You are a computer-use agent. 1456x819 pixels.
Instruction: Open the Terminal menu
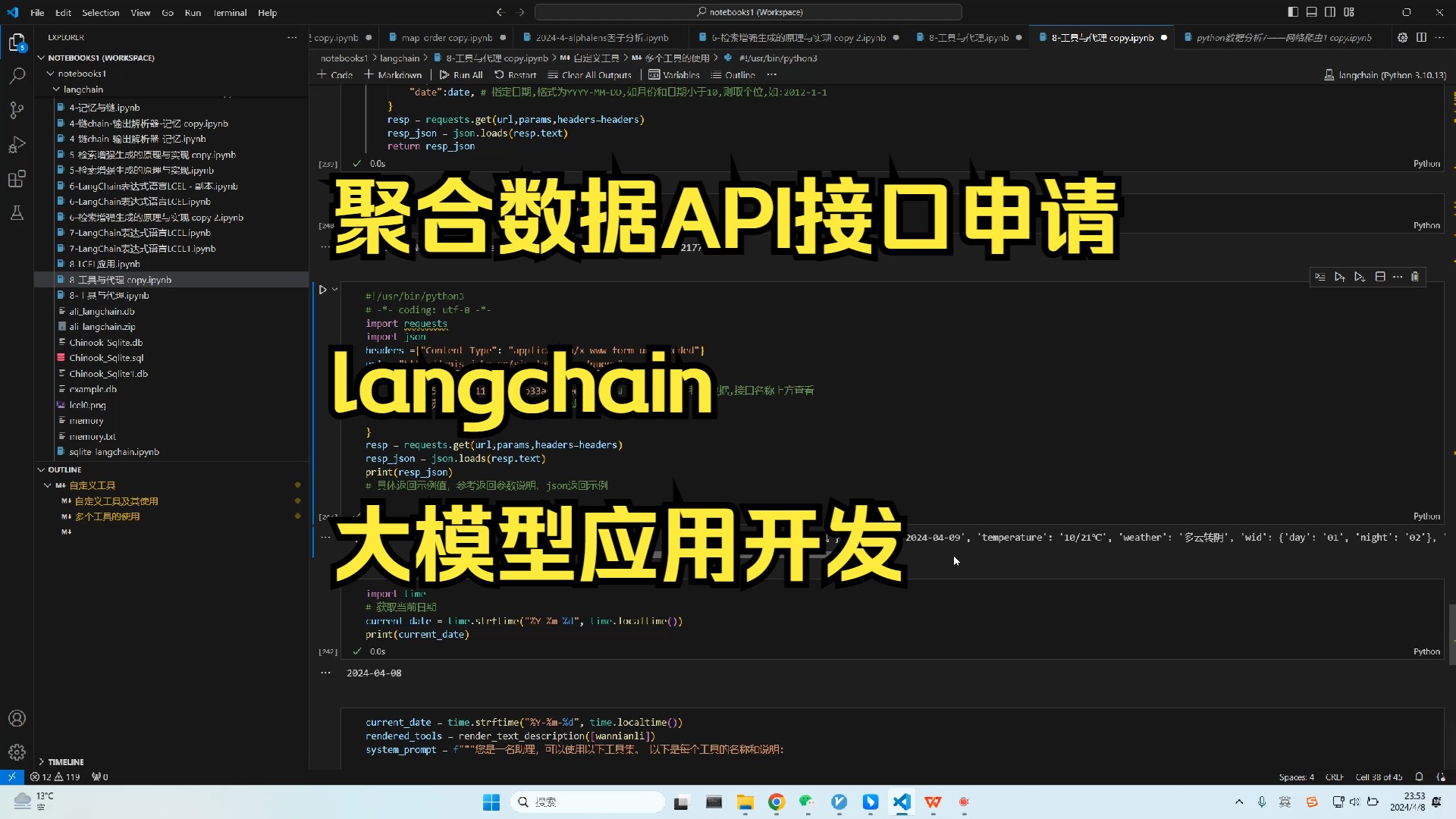pos(230,13)
